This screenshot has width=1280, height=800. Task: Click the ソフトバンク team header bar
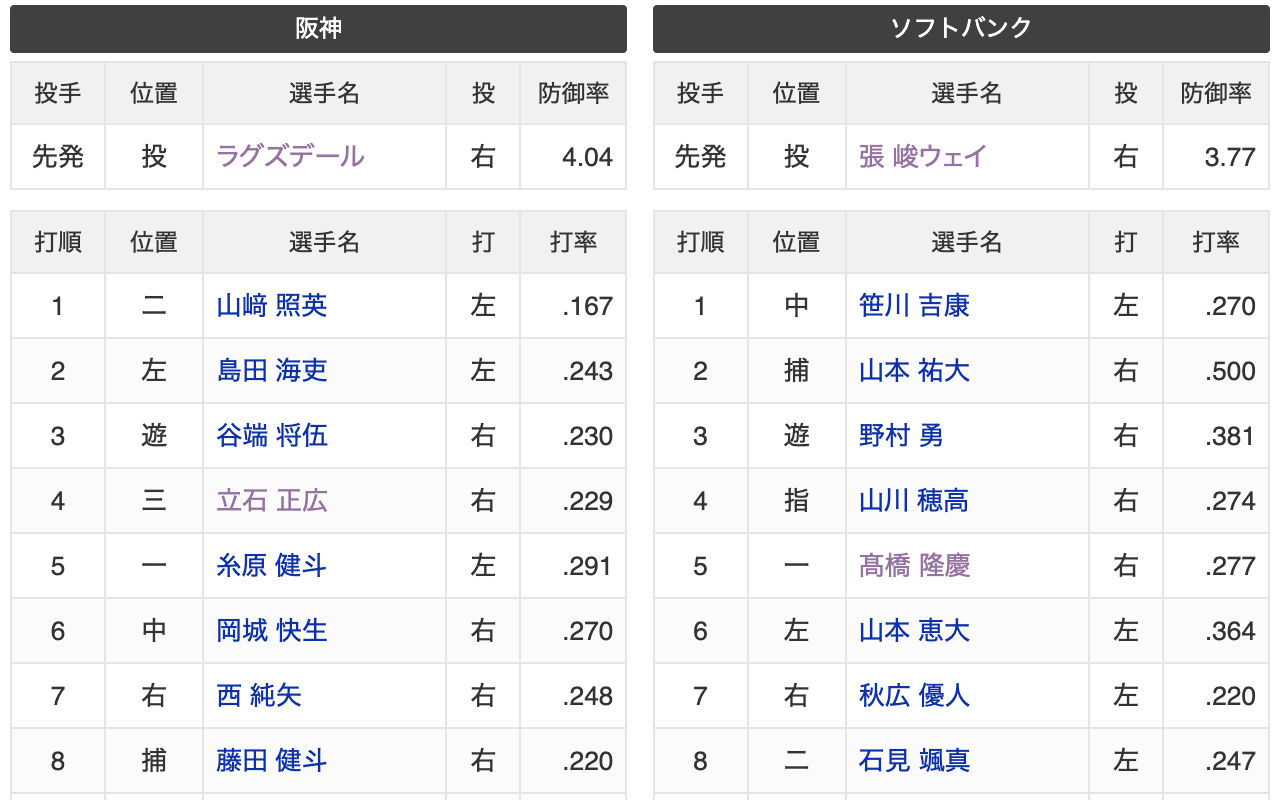click(961, 29)
